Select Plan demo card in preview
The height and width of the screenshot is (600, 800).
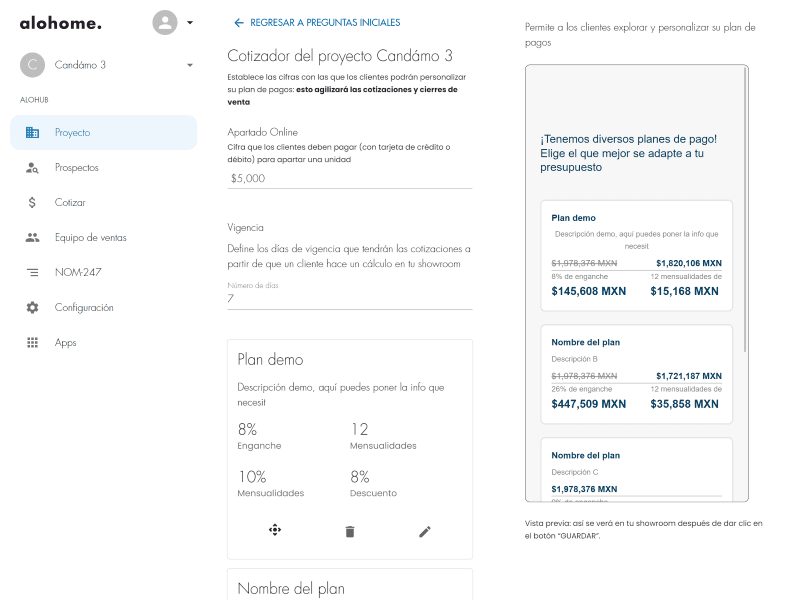pyautogui.click(x=636, y=256)
